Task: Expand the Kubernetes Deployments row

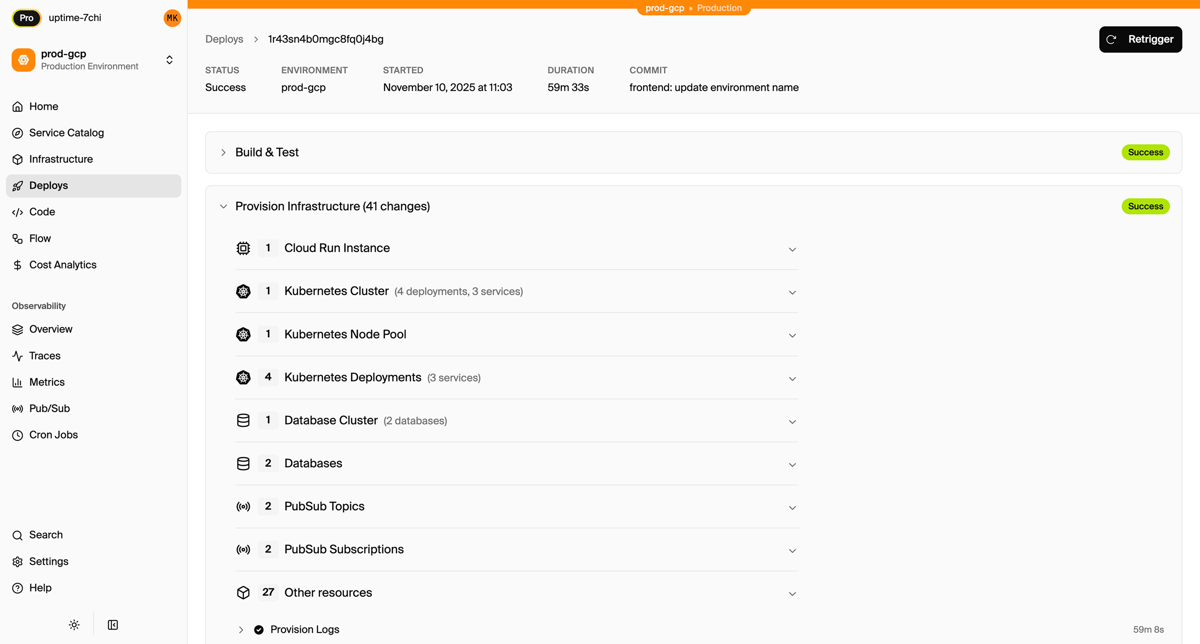Action: [792, 378]
